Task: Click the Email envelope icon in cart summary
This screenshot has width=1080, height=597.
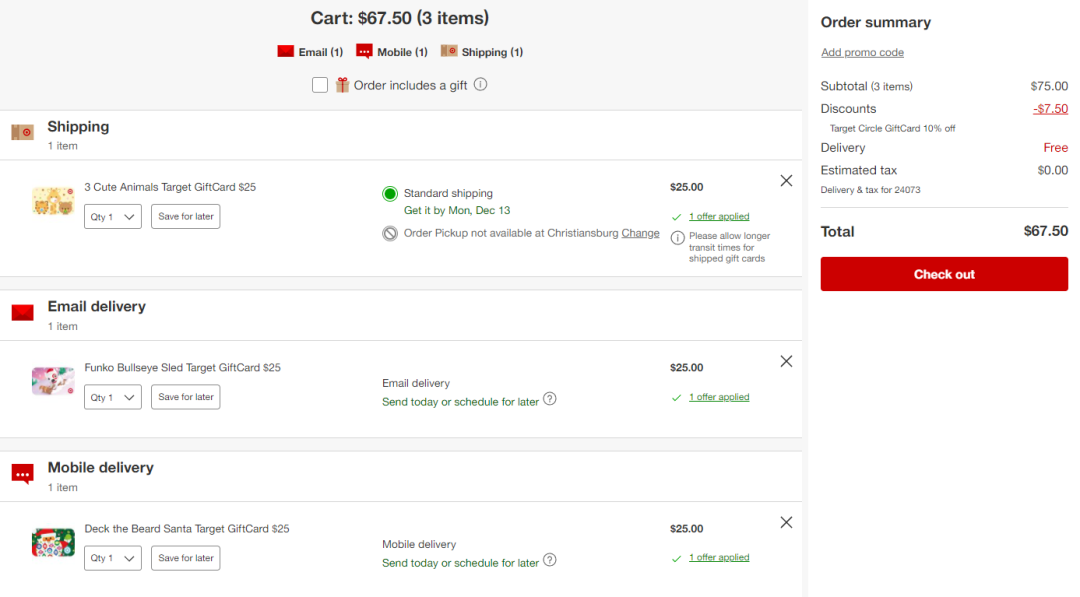Action: [286, 52]
